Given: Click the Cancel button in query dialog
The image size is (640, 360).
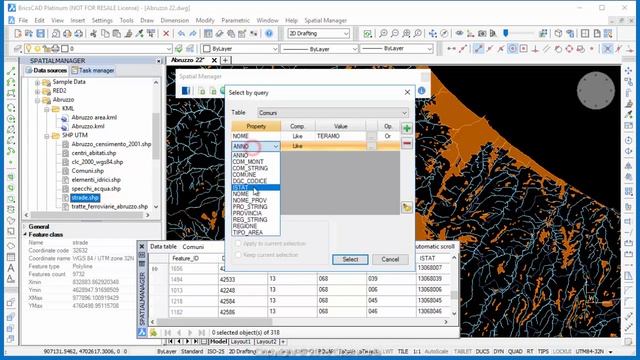Looking at the screenshot, I should (390, 259).
